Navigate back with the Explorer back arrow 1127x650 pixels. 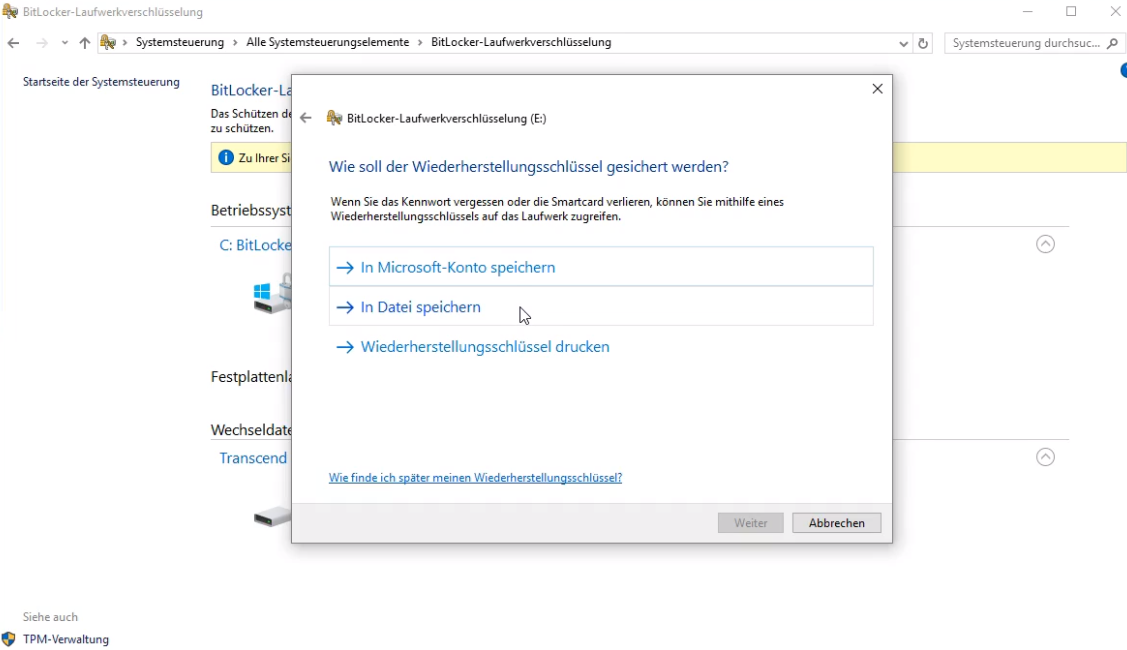tap(13, 43)
